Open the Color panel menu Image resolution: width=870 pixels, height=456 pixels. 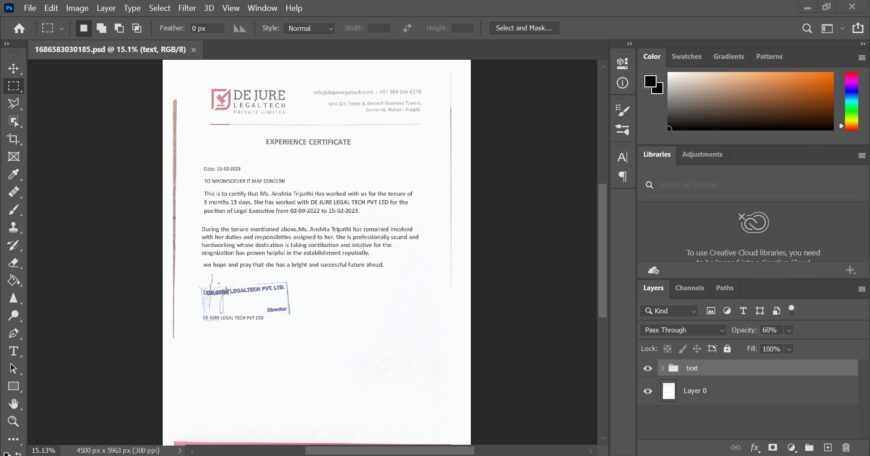(x=862, y=57)
